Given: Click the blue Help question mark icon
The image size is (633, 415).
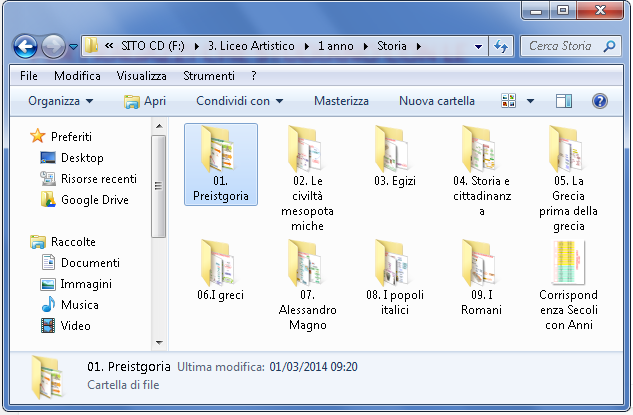Looking at the screenshot, I should pyautogui.click(x=600, y=101).
